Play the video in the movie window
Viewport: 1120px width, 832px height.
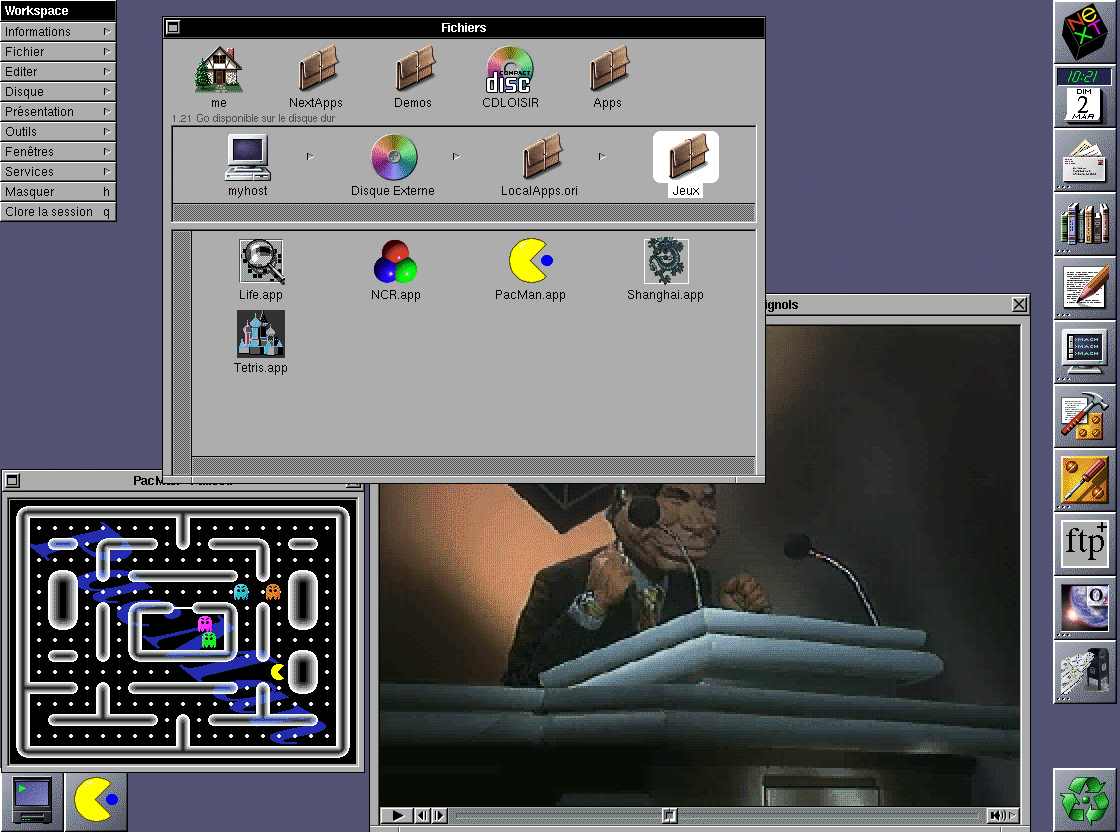[396, 815]
